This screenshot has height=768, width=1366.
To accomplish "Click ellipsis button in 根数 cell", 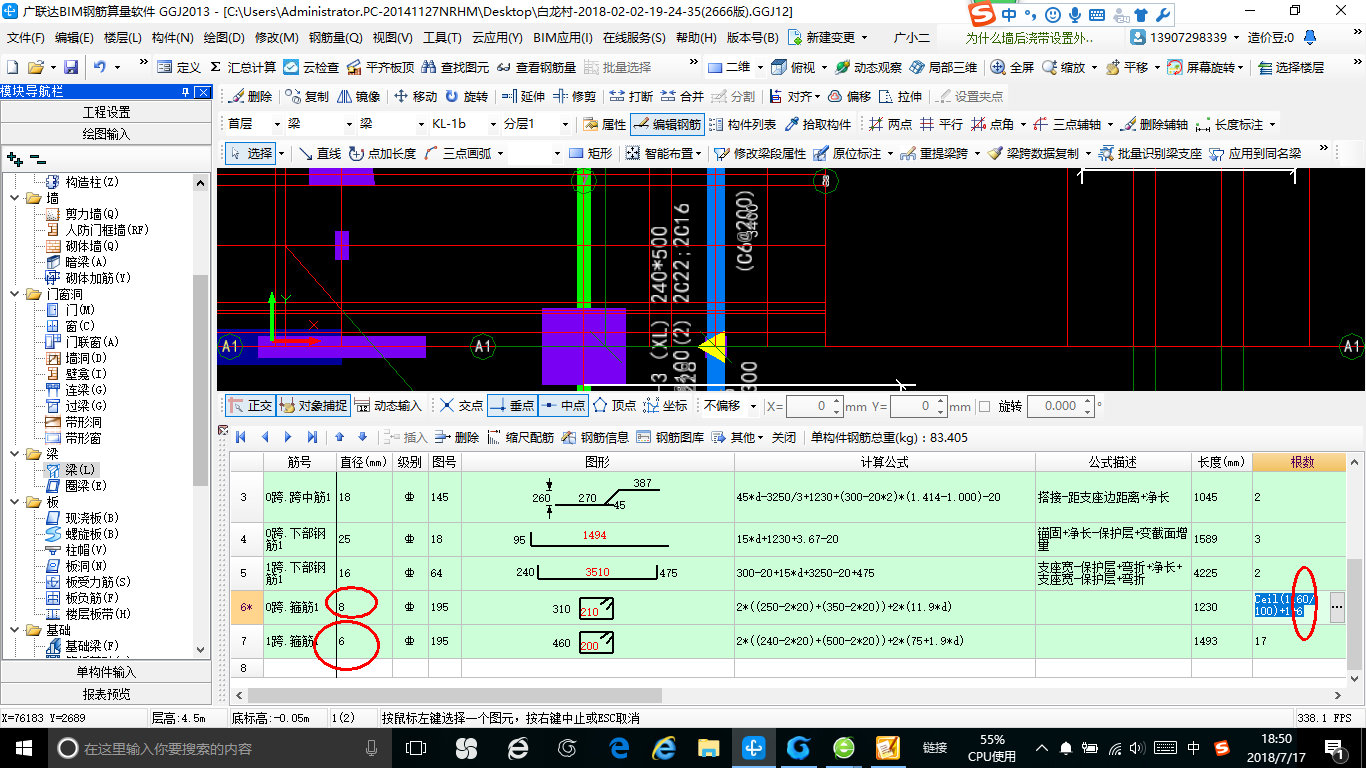I will 1337,607.
